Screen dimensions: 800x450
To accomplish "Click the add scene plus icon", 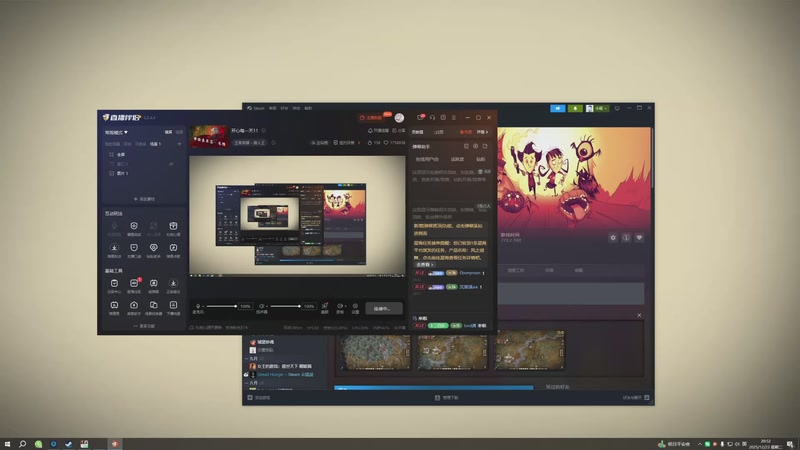I will (179, 144).
